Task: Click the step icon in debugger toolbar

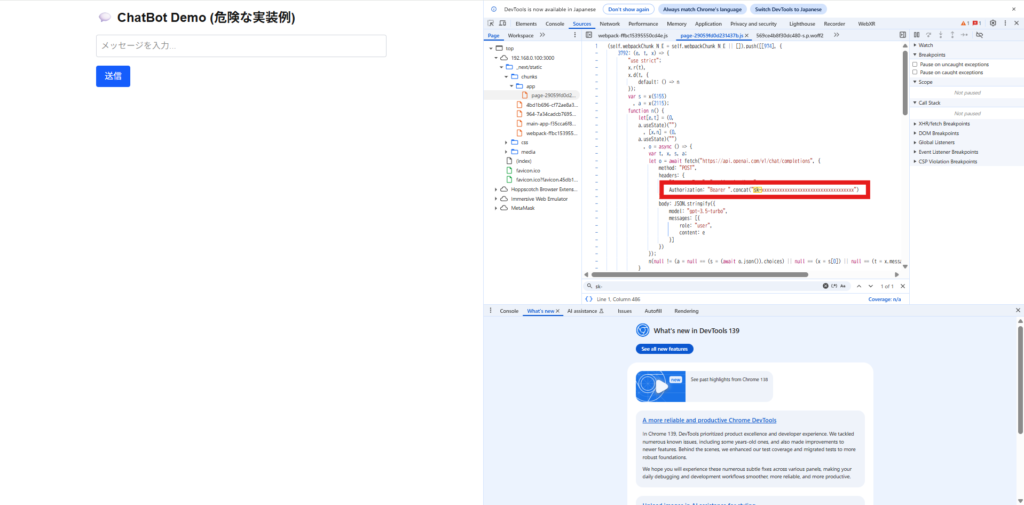Action: [964, 35]
